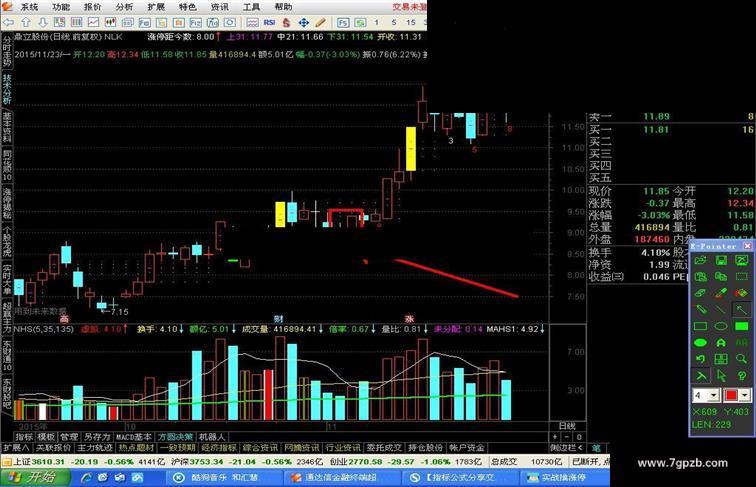
Task: Click the red dollar sign toolbar icon
Action: [286, 22]
